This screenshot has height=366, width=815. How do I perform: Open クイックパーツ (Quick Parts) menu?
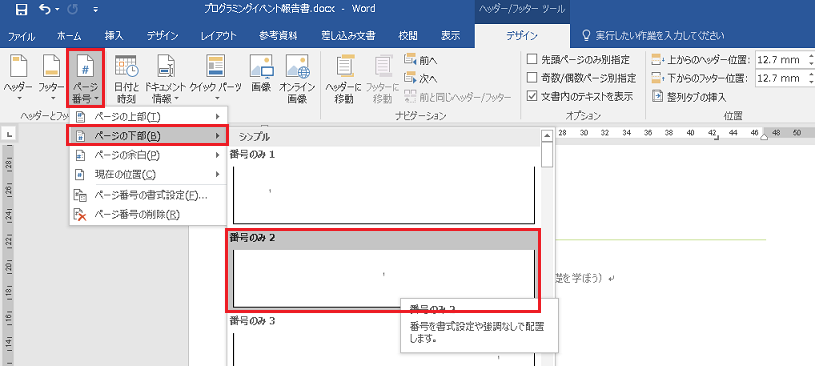pos(215,78)
